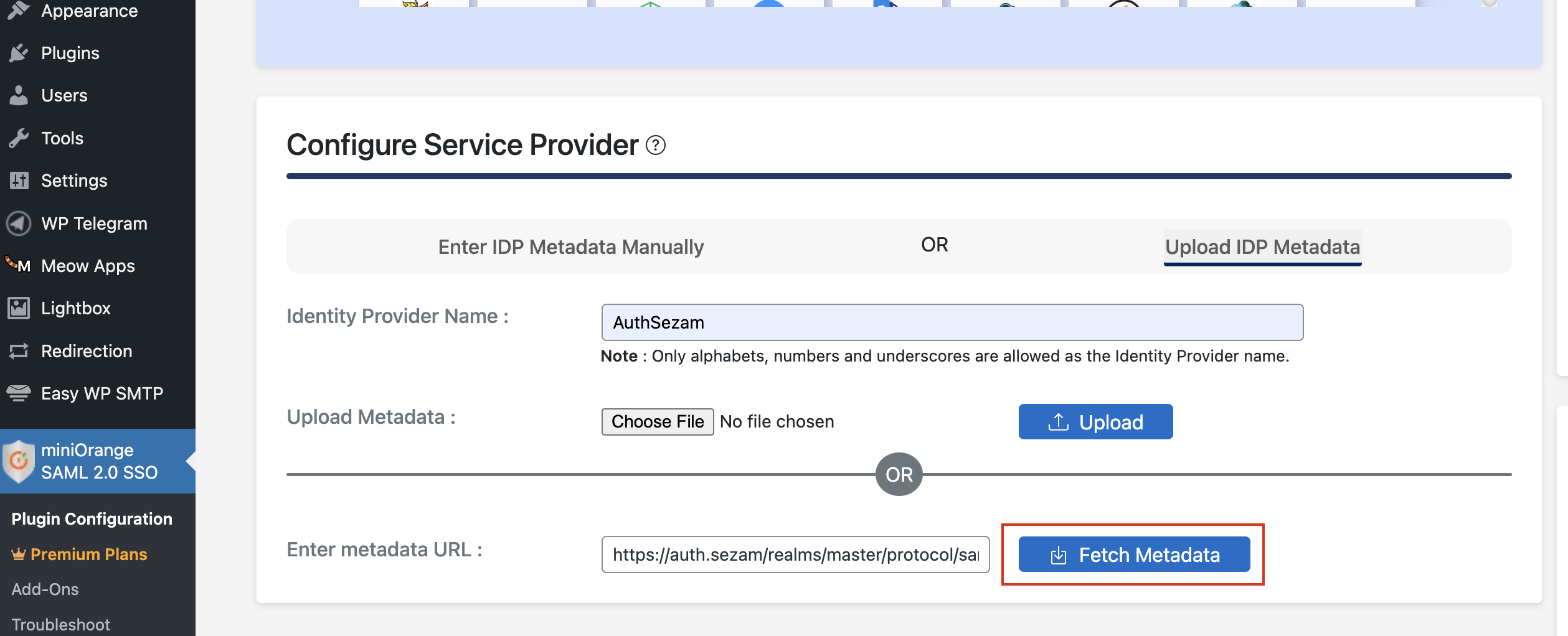Open Plugin Configuration submenu
The width and height of the screenshot is (1568, 636).
(92, 518)
